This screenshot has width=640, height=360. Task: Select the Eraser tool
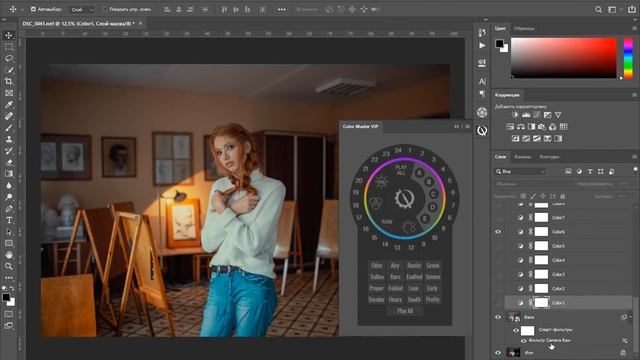[9, 162]
